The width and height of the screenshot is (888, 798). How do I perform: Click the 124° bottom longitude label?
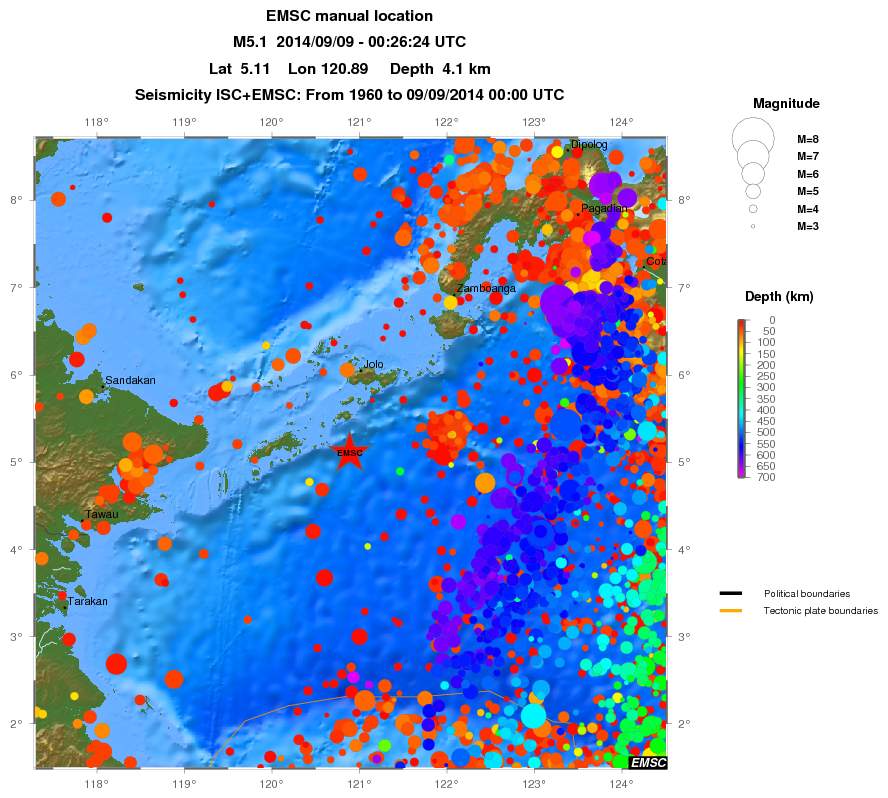pyautogui.click(x=622, y=784)
